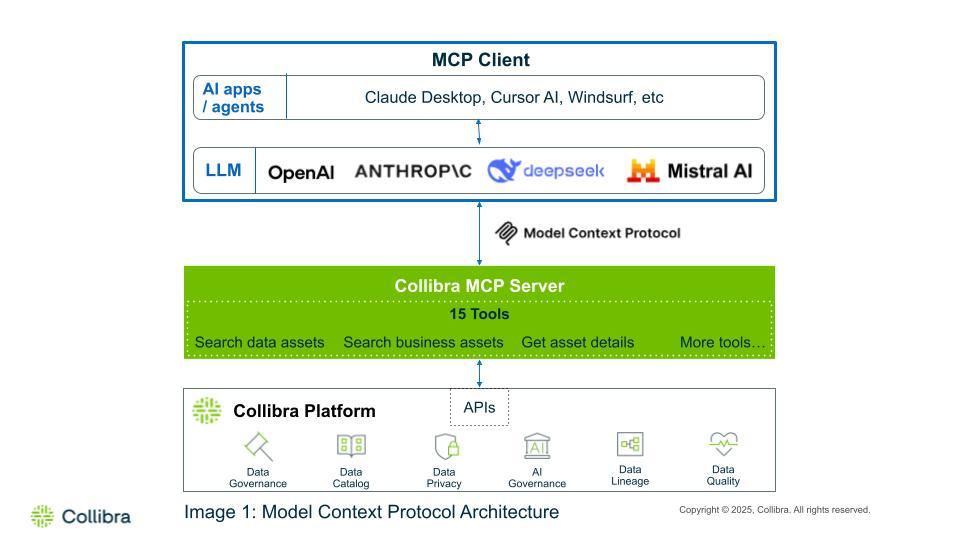Select the Search data assets tool
This screenshot has width=960, height=540.
tap(259, 342)
